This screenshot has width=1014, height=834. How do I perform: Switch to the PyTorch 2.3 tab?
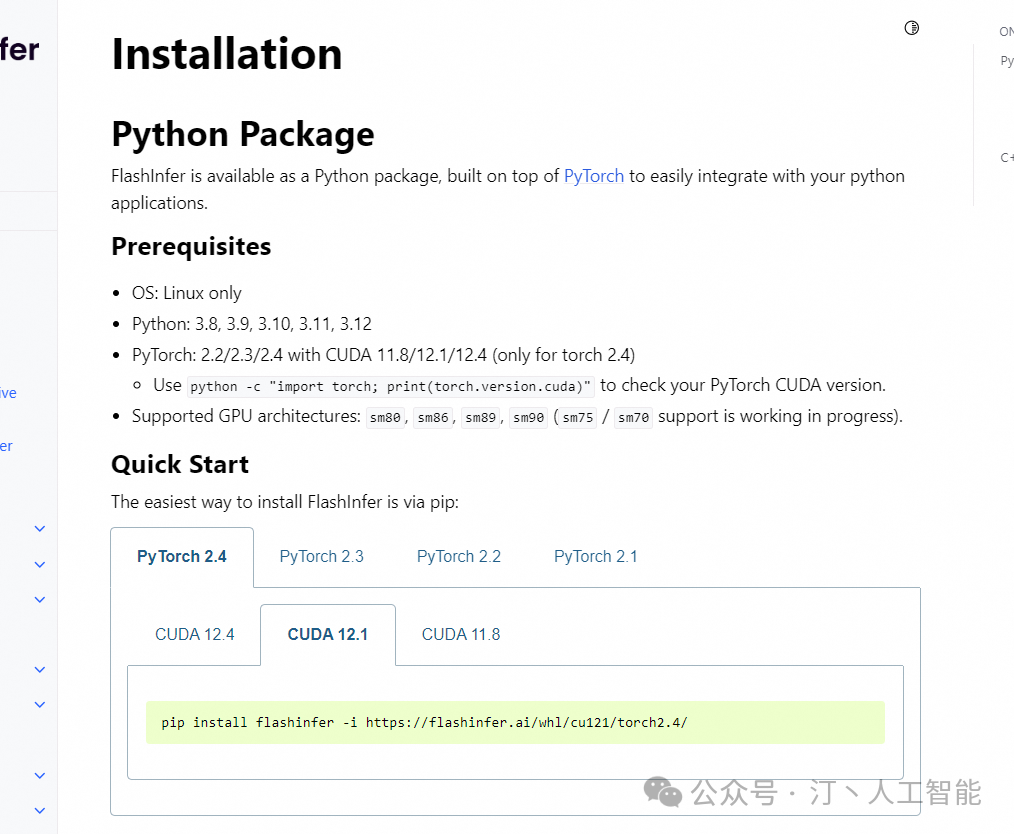(x=321, y=557)
